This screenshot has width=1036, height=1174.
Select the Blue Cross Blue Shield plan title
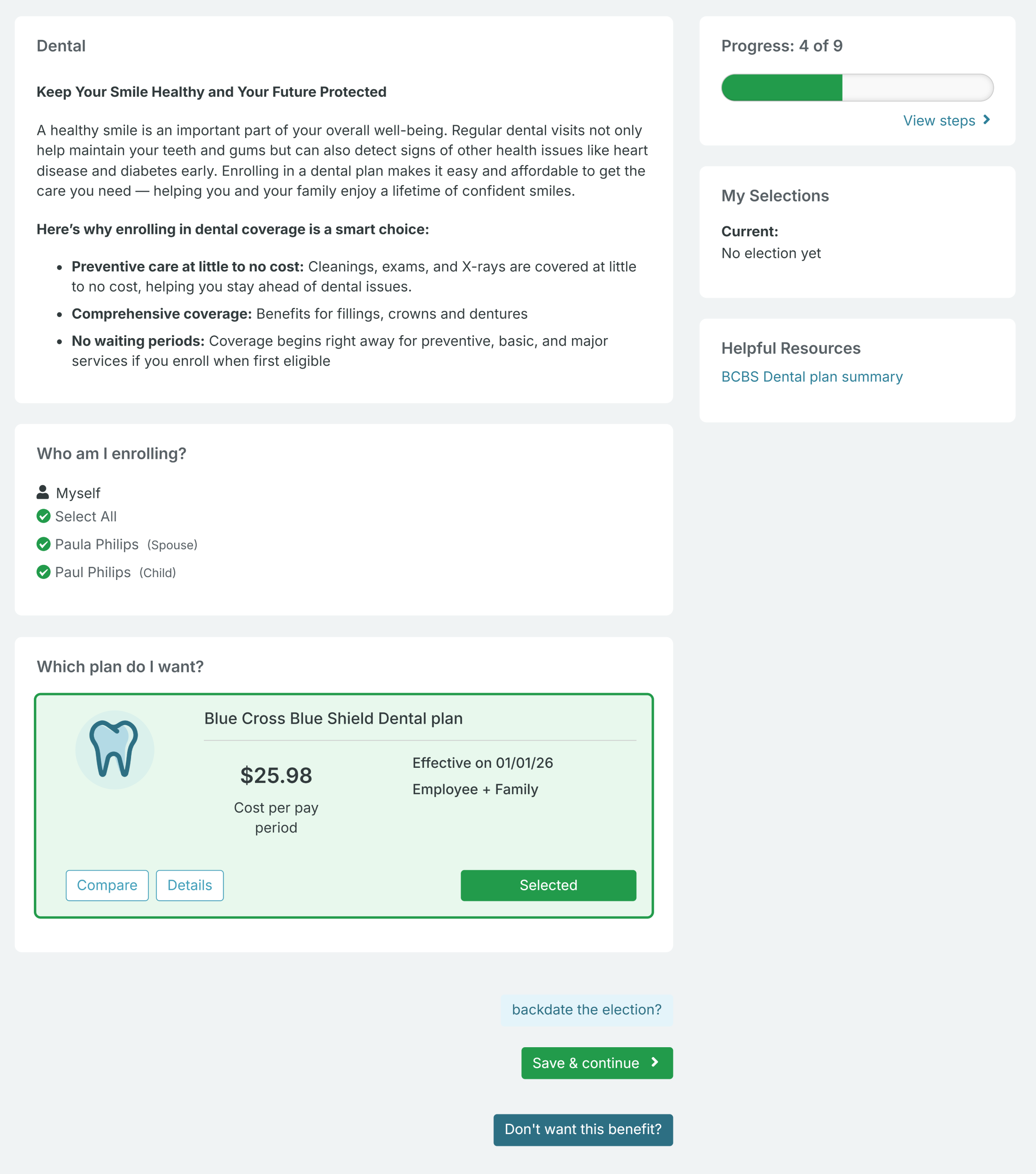coord(333,718)
